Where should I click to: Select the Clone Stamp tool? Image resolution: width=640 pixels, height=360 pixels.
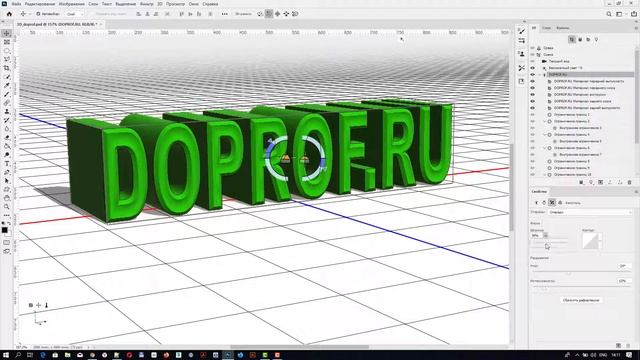(x=7, y=111)
